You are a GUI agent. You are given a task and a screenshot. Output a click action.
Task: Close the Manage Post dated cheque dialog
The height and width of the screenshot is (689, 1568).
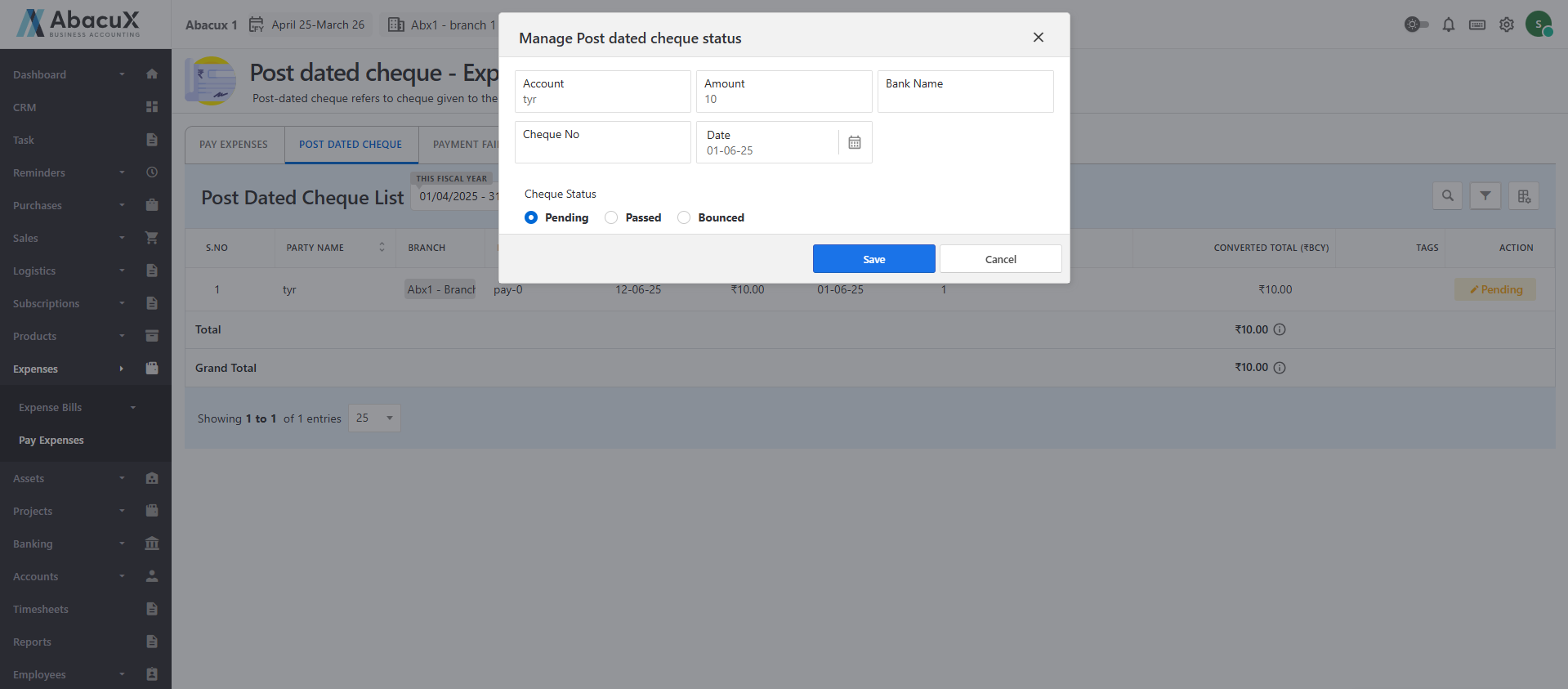(1038, 38)
